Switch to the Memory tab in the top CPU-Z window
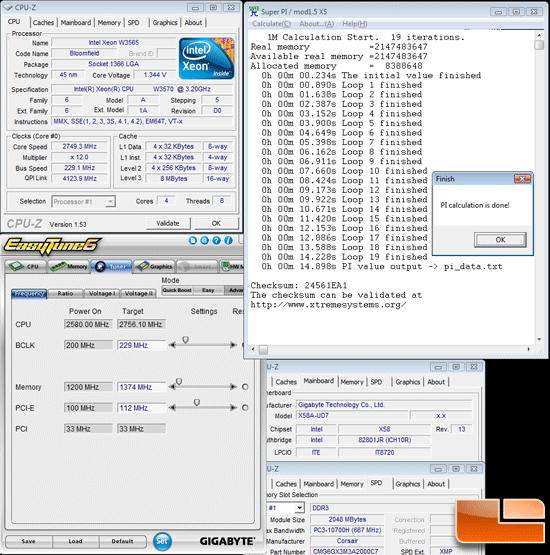 click(x=109, y=23)
